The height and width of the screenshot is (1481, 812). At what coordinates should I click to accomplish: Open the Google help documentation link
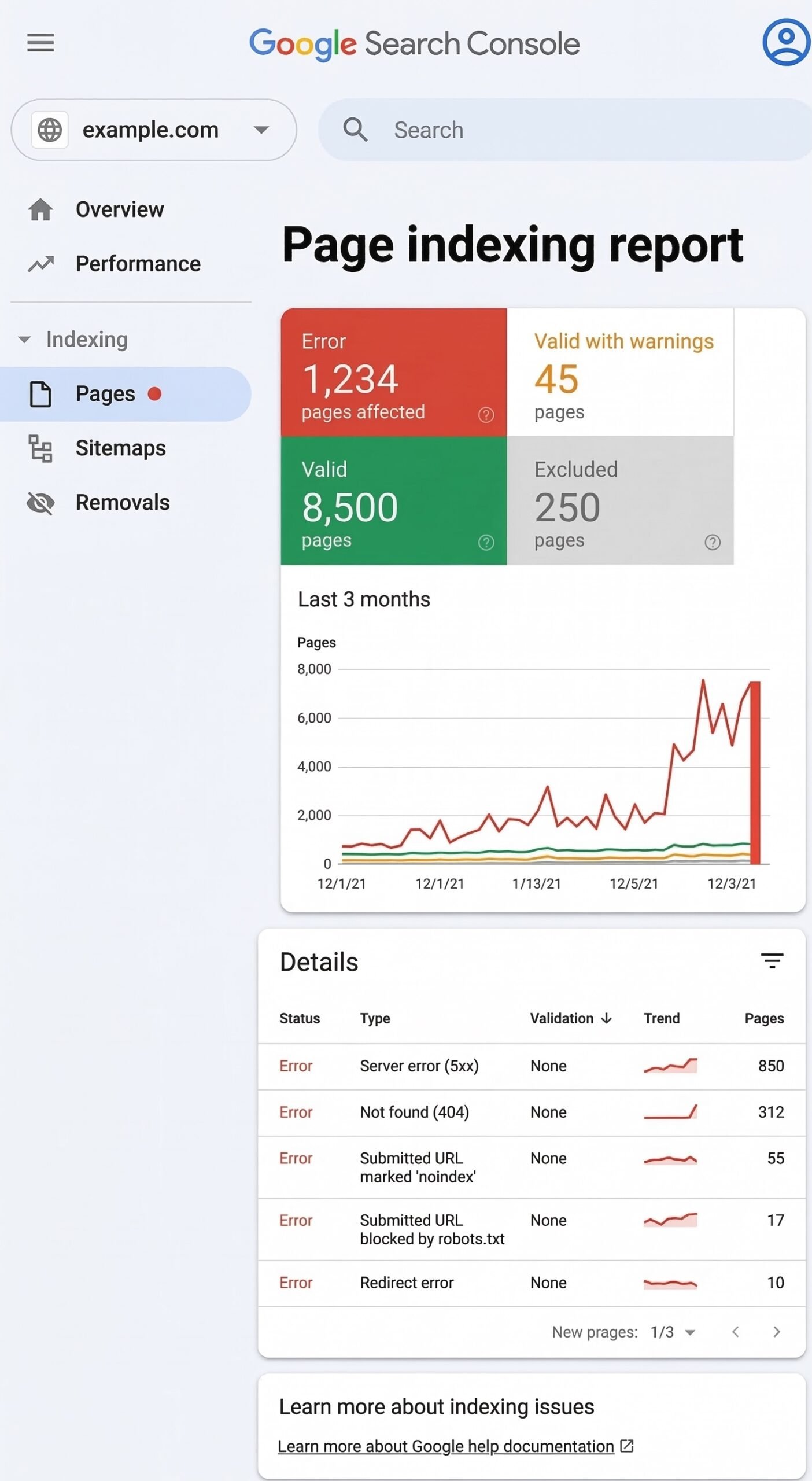pyautogui.click(x=446, y=1446)
